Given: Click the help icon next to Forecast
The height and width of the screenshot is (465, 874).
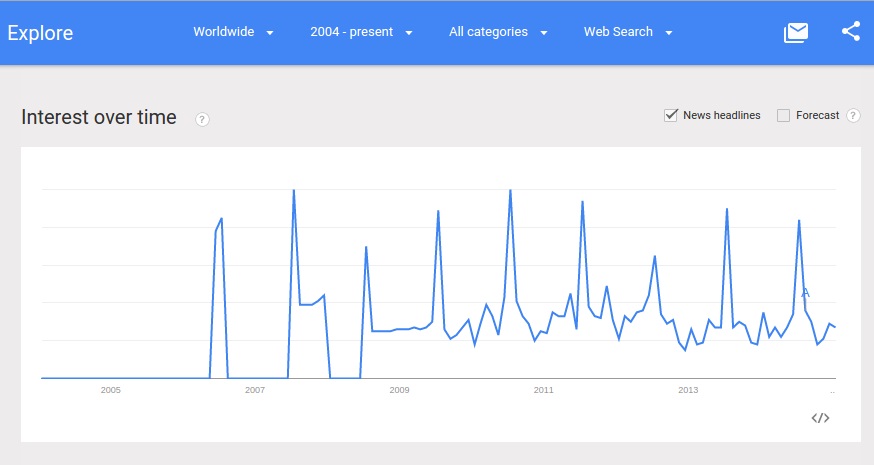Looking at the screenshot, I should (x=853, y=116).
